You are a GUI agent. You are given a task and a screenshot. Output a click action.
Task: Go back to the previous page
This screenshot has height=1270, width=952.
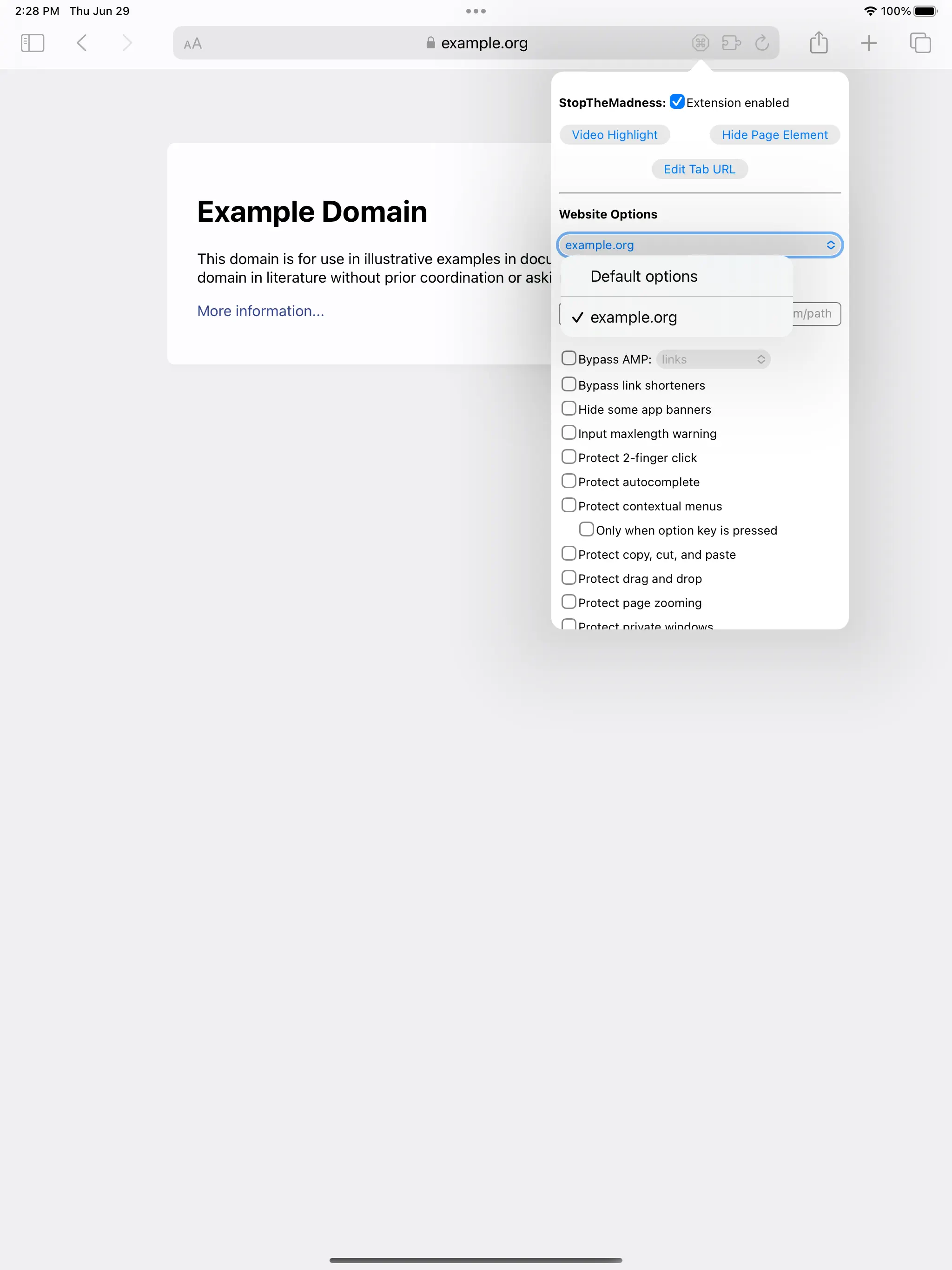click(81, 43)
